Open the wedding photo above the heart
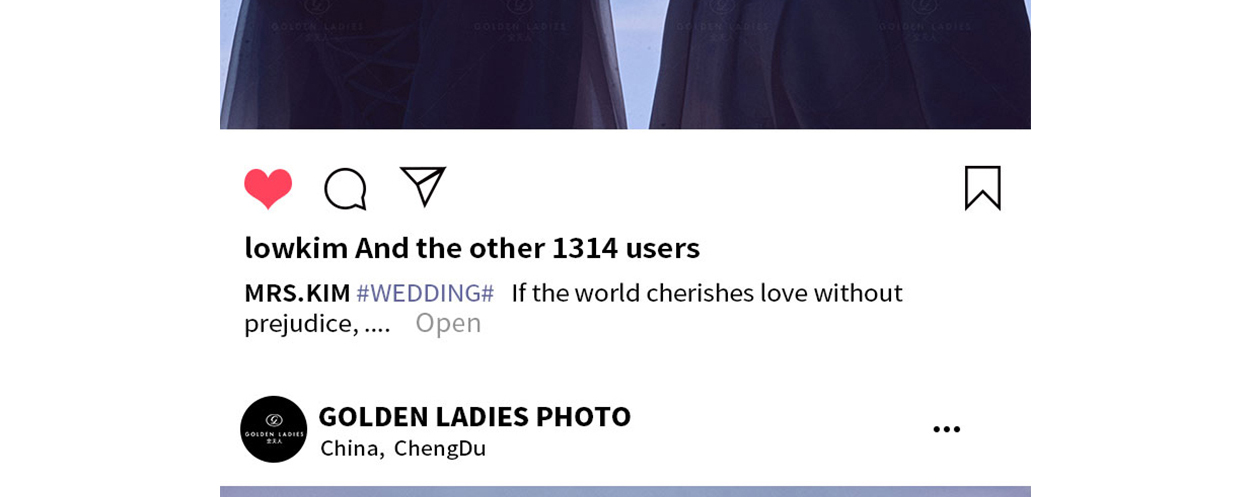 click(625, 64)
